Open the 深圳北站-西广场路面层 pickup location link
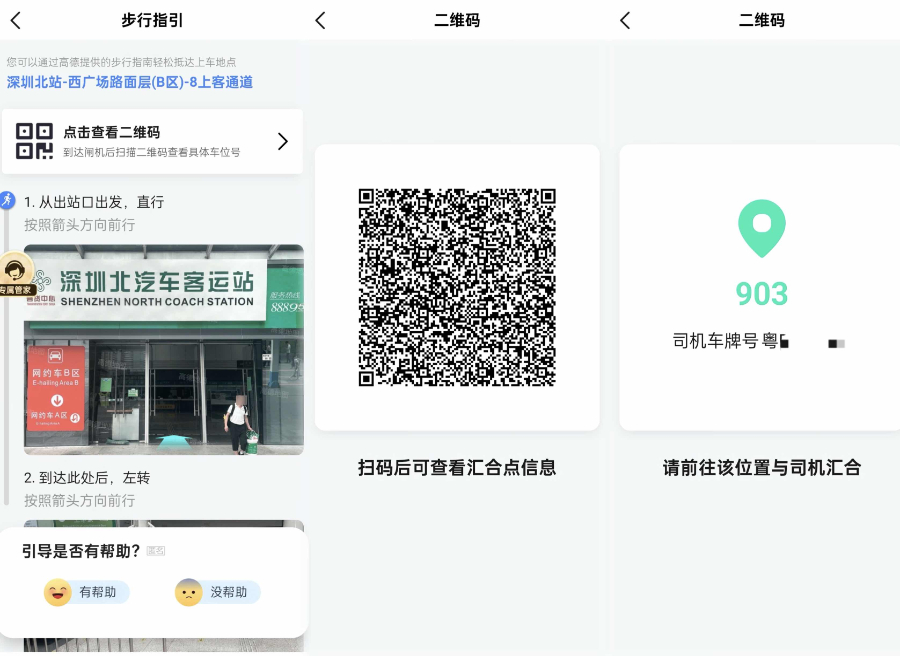Viewport: 900px width, 656px height. (x=130, y=82)
